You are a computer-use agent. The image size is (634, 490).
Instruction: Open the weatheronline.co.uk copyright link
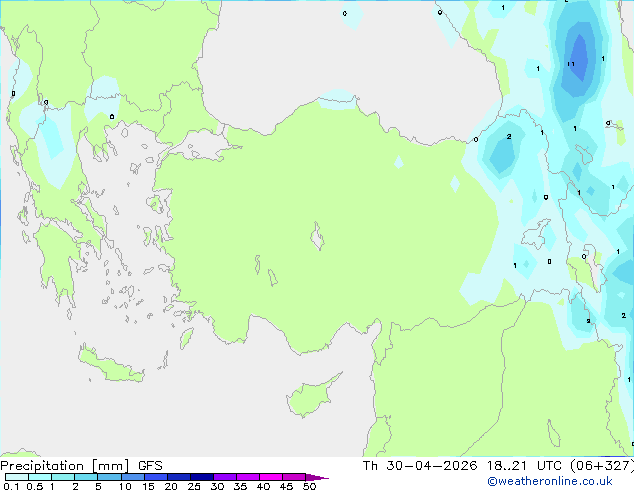[550, 481]
